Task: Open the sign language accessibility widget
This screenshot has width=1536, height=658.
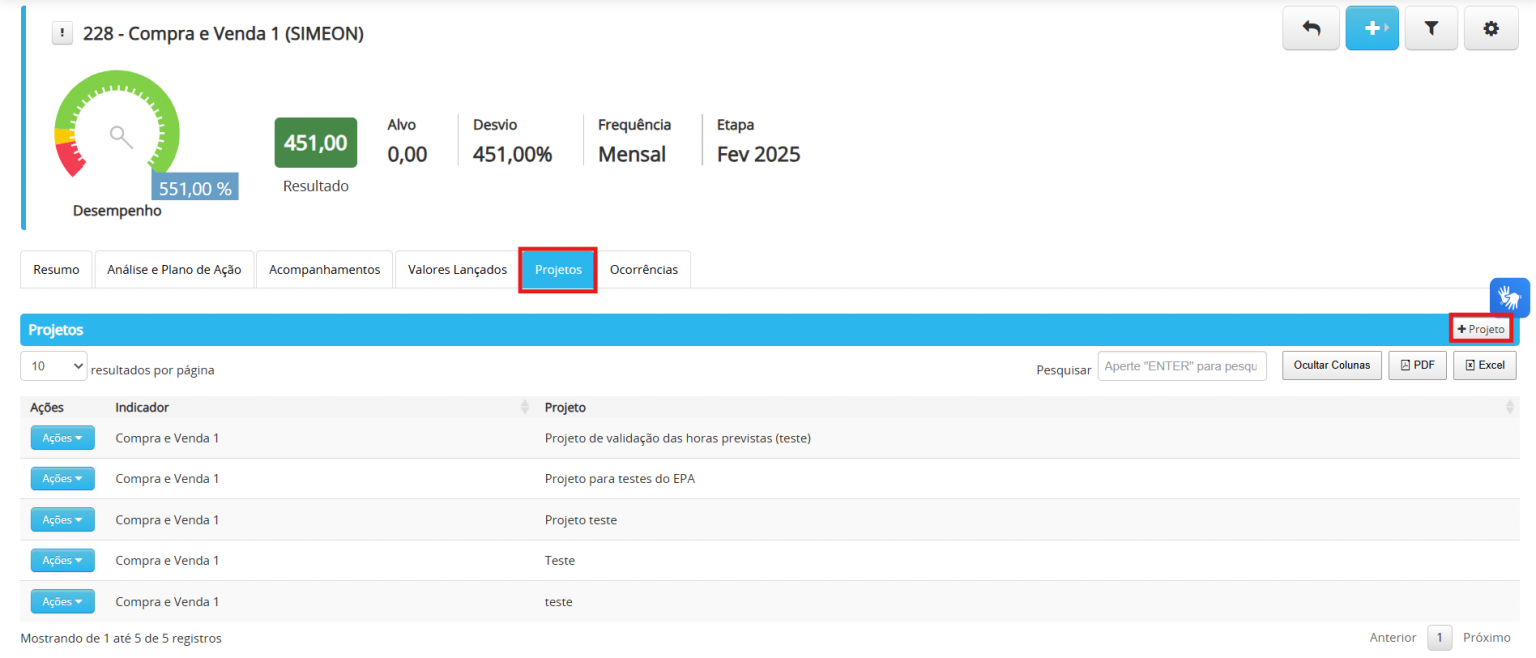Action: point(1509,297)
